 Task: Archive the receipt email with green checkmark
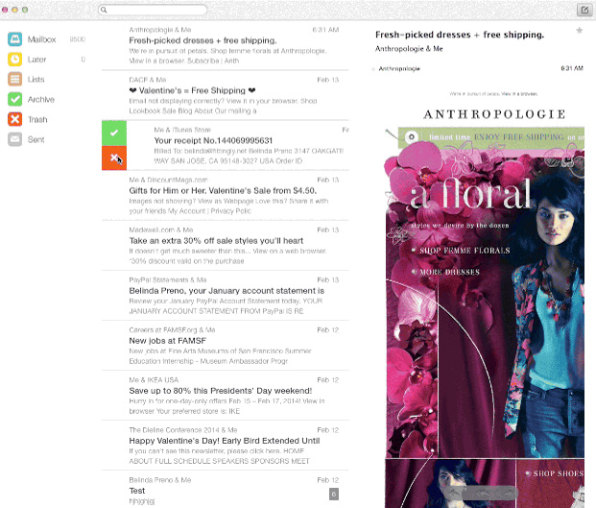point(114,133)
